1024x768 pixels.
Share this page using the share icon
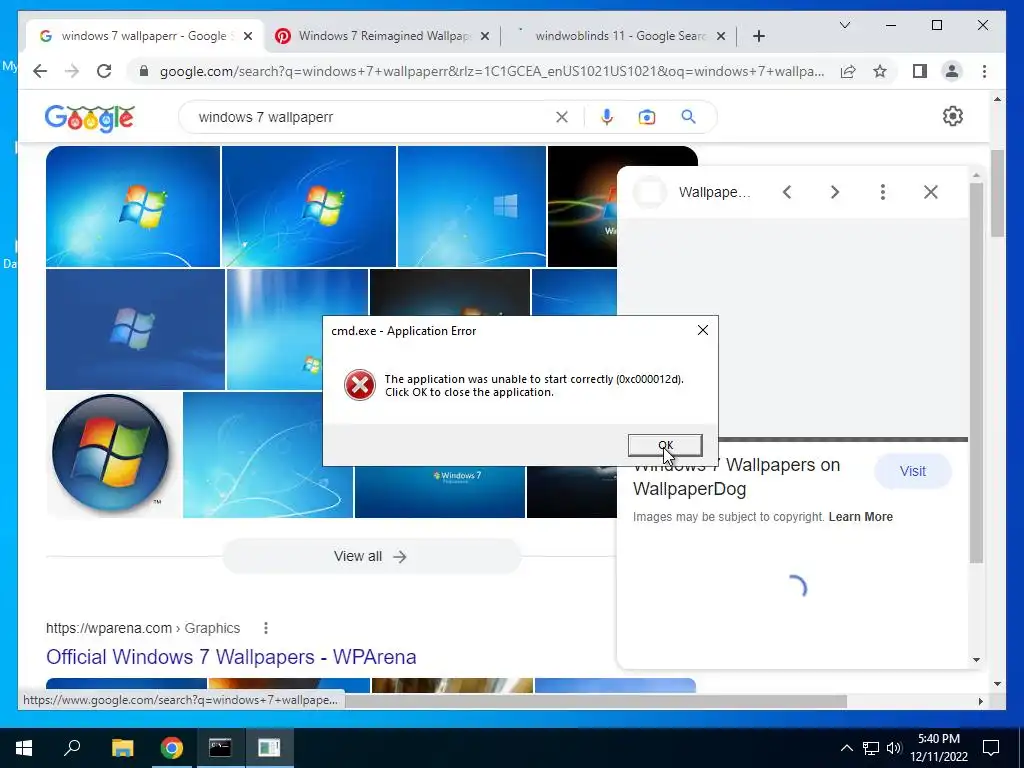coord(848,71)
